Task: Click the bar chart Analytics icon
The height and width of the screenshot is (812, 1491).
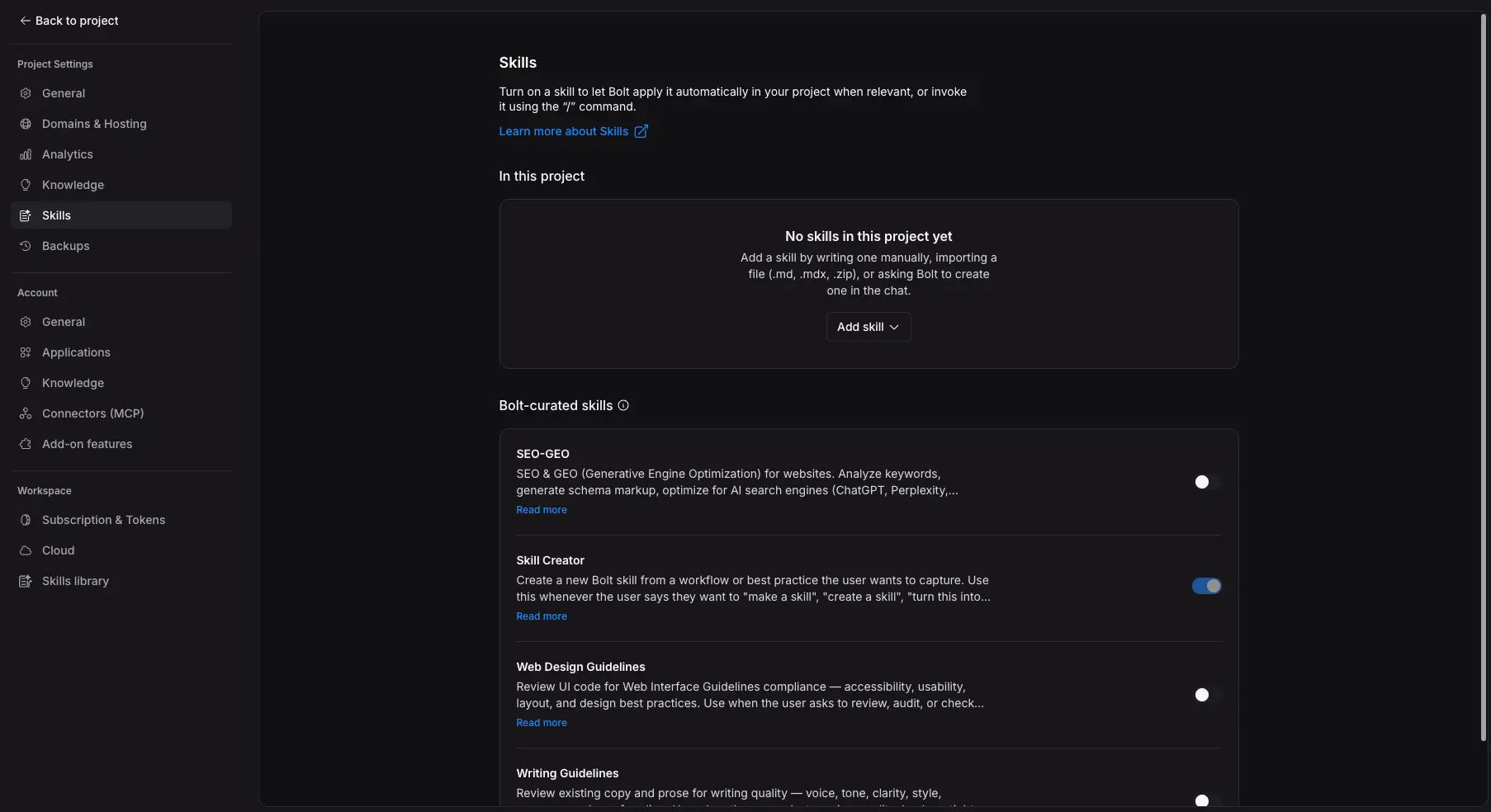Action: click(x=26, y=154)
